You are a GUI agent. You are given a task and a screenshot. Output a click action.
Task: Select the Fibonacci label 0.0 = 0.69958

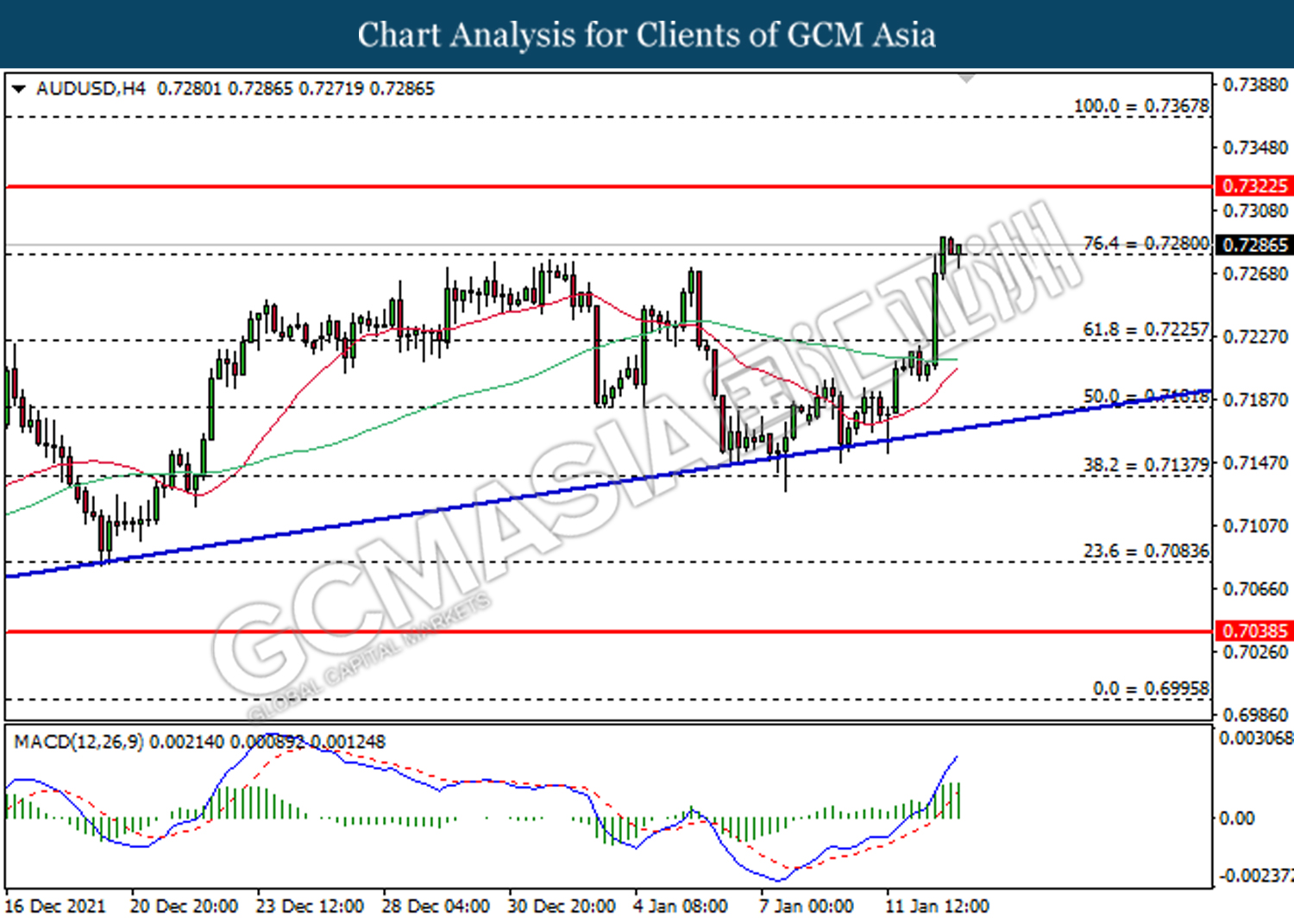[x=1151, y=688]
